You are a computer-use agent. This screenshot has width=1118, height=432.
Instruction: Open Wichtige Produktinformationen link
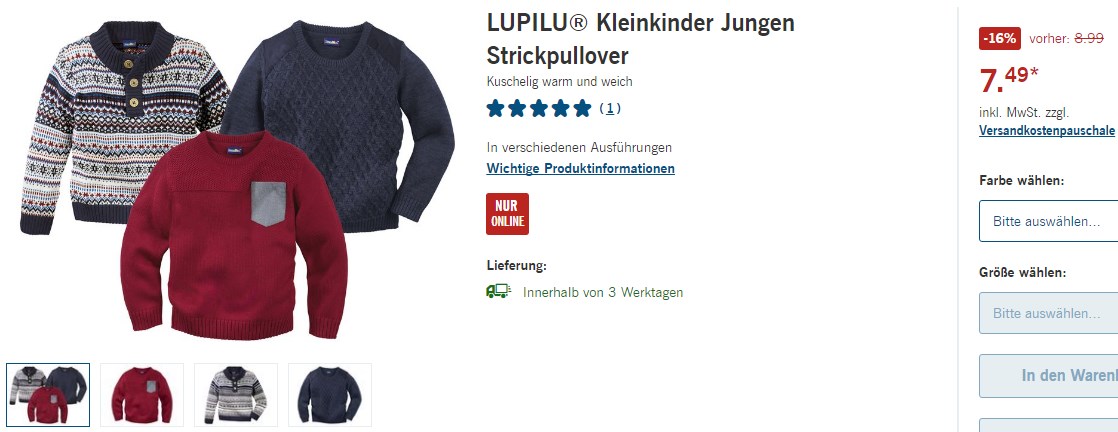(x=580, y=169)
